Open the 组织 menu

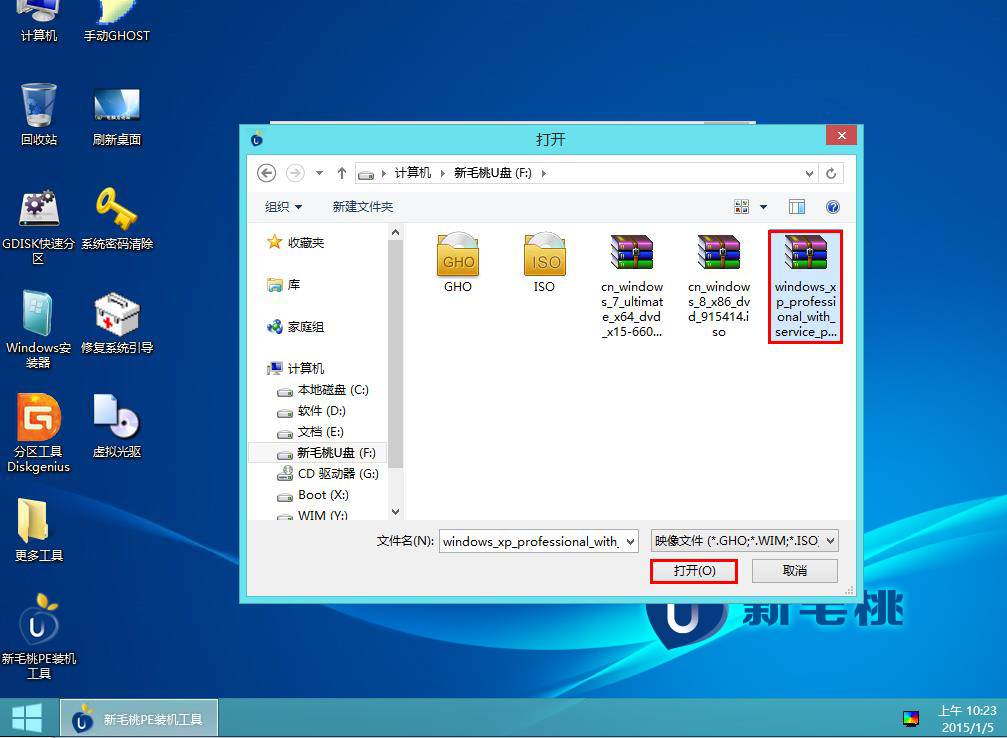point(283,207)
